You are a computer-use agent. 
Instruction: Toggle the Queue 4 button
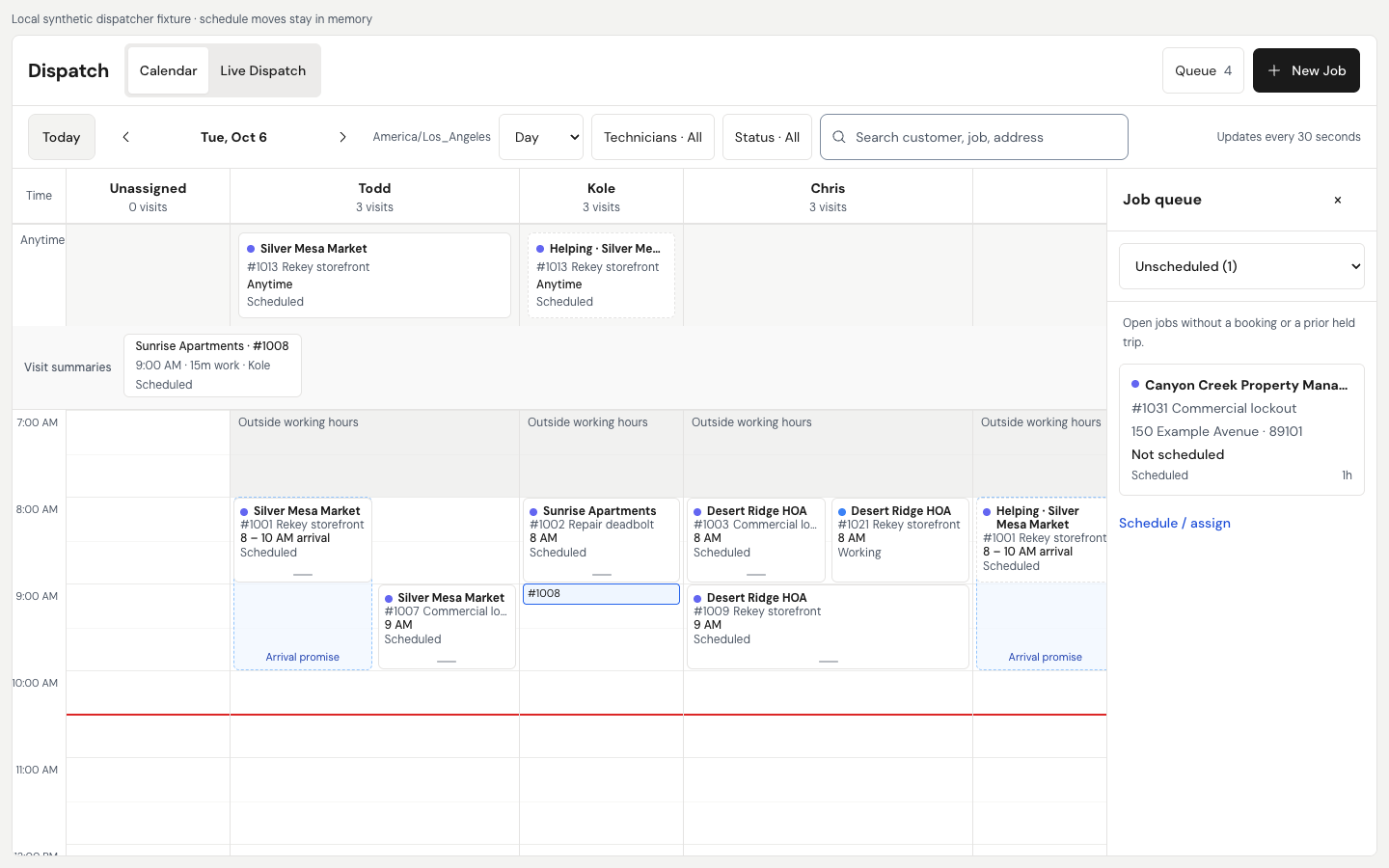click(1203, 70)
